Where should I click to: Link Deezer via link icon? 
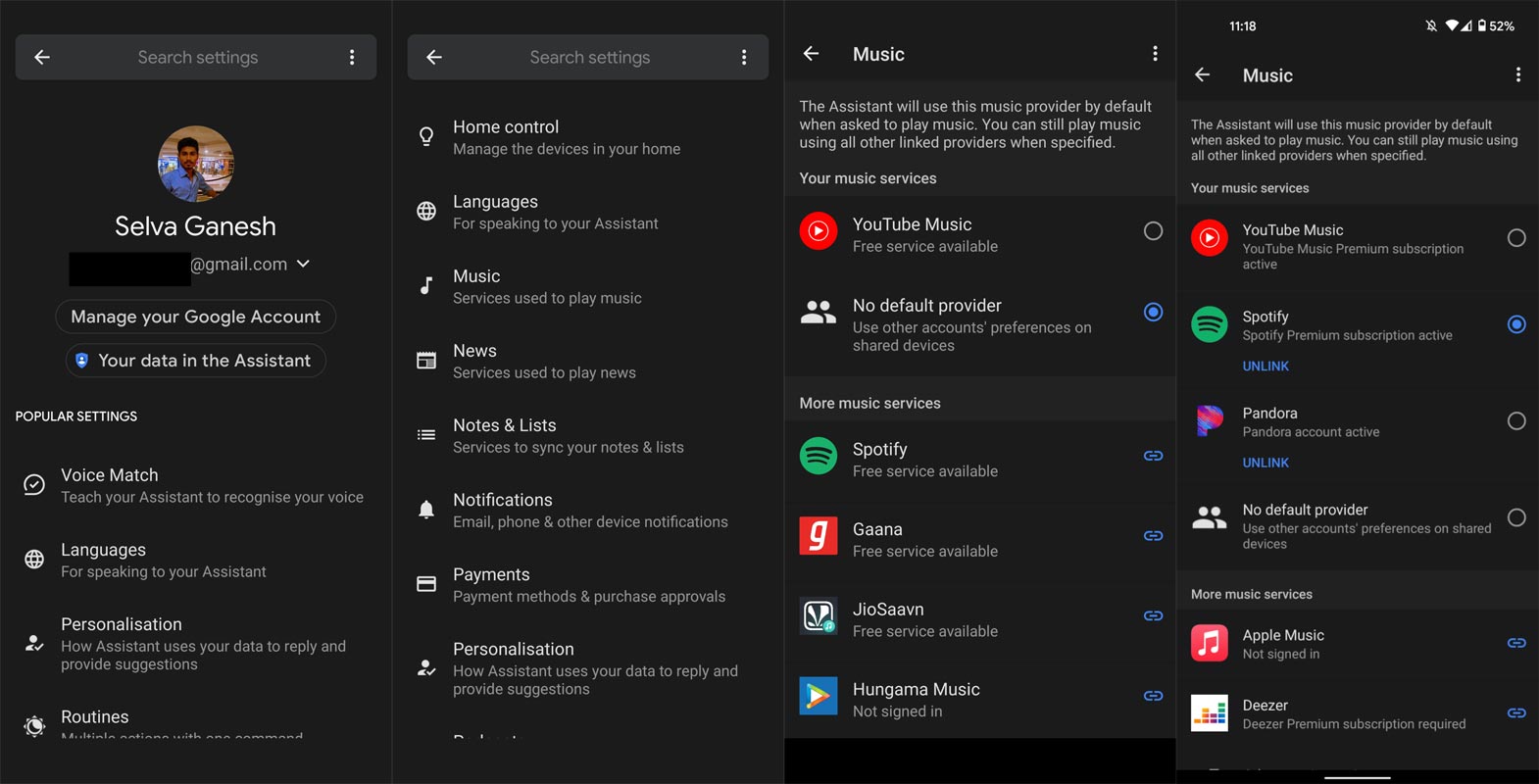point(1516,712)
